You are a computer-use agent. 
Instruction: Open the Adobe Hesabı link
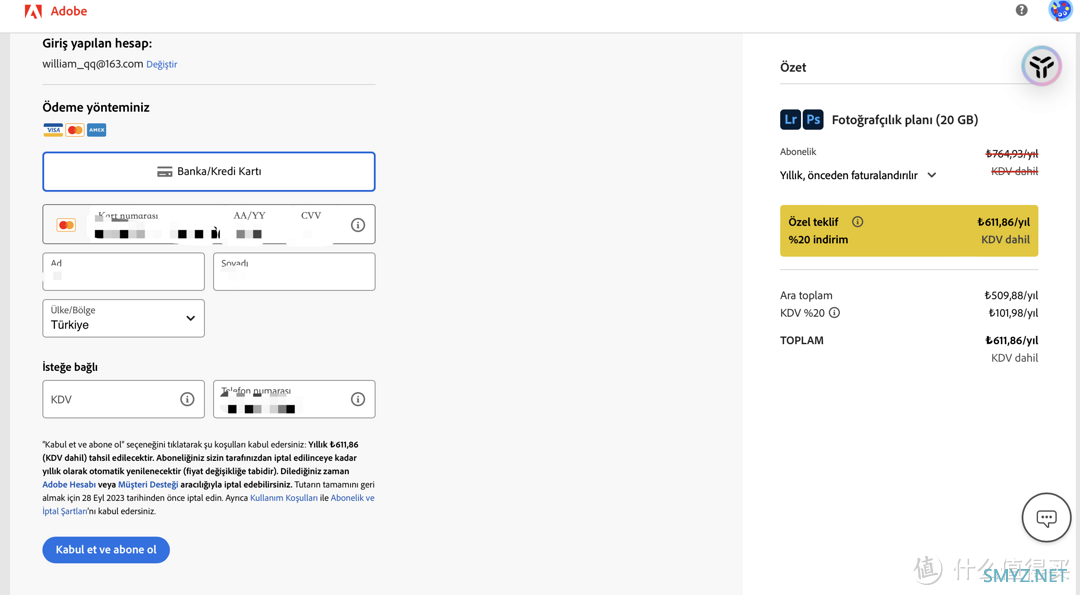point(69,485)
